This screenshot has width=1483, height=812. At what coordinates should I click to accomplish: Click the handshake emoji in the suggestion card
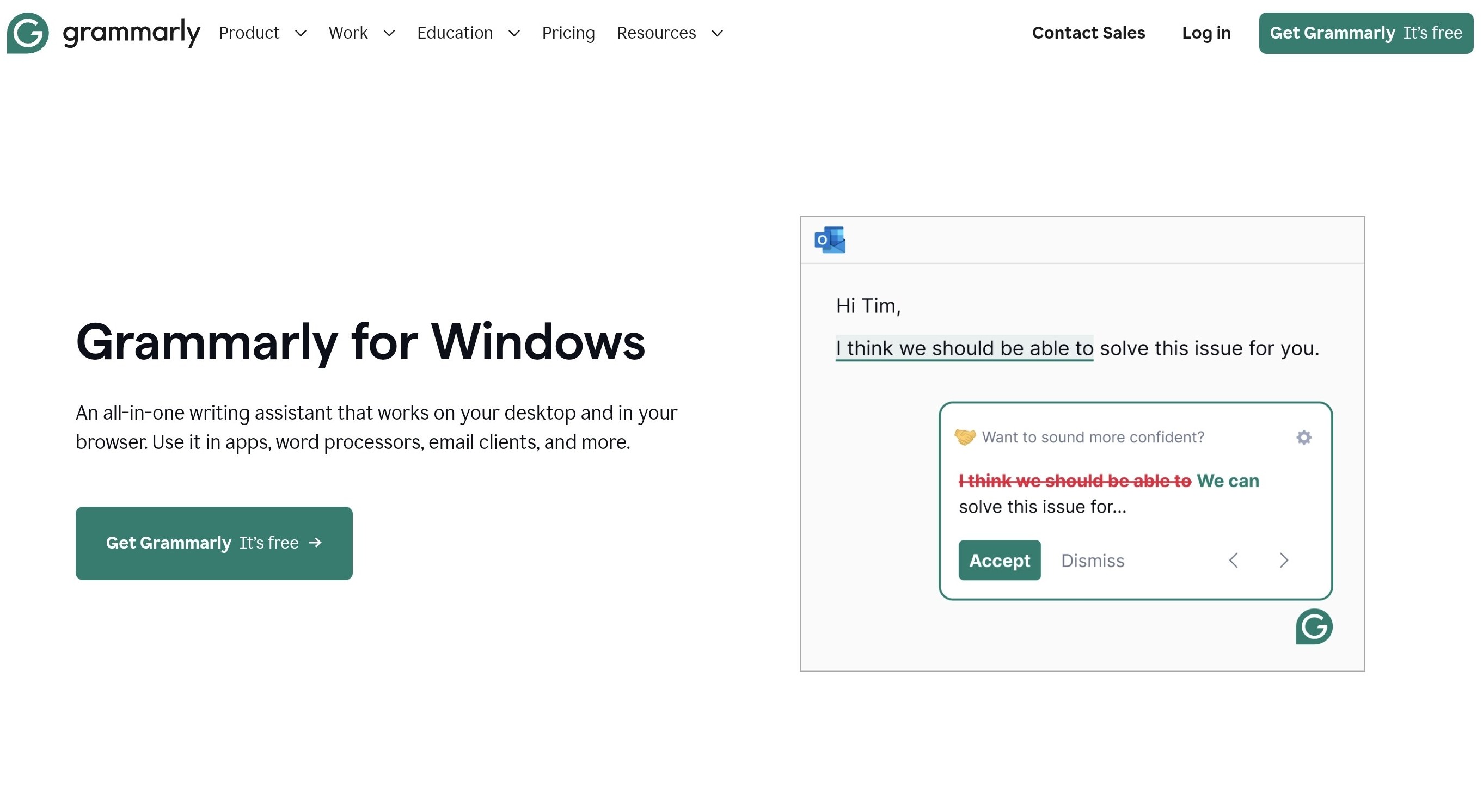(965, 438)
